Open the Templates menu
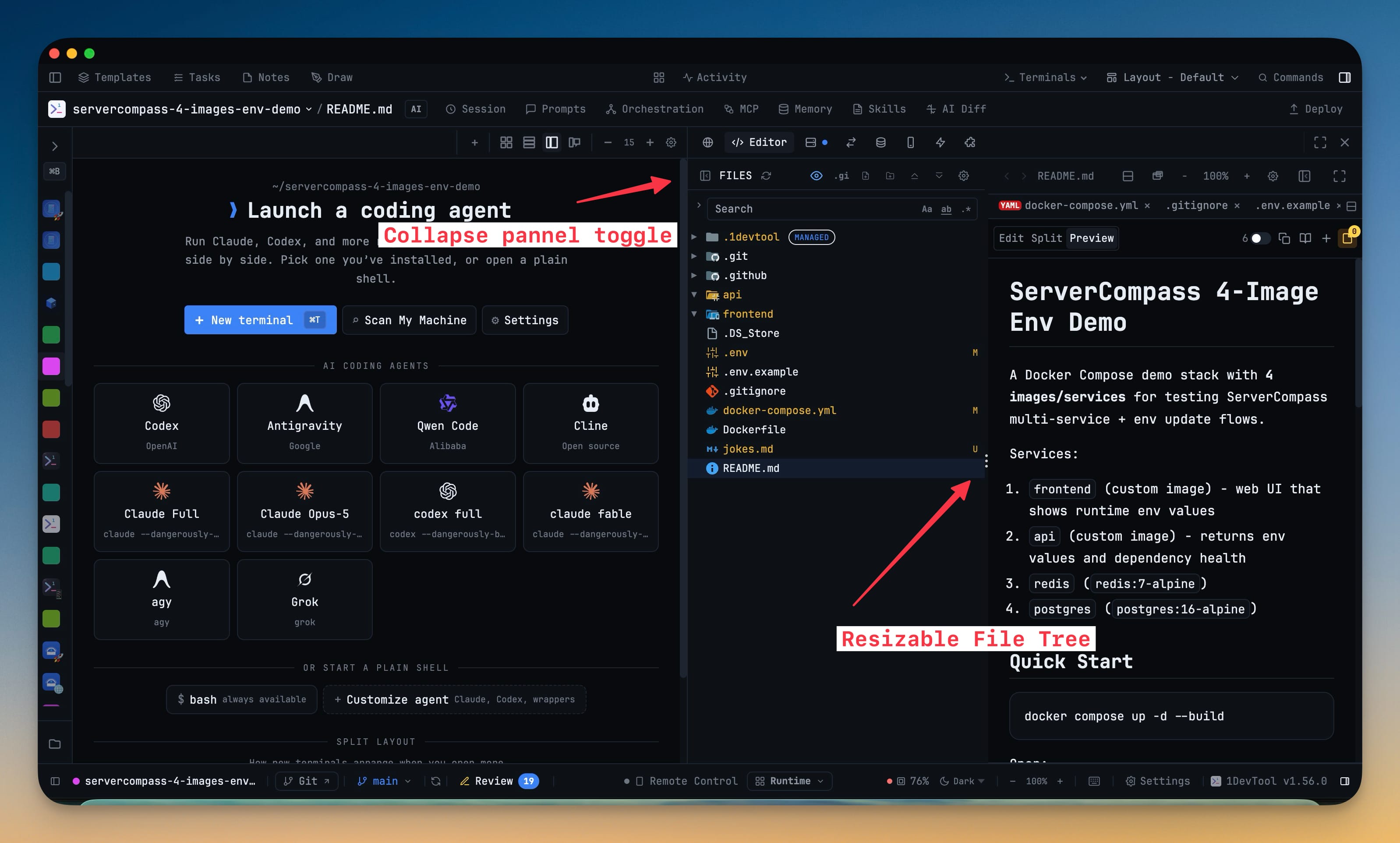1400x843 pixels. 114,77
